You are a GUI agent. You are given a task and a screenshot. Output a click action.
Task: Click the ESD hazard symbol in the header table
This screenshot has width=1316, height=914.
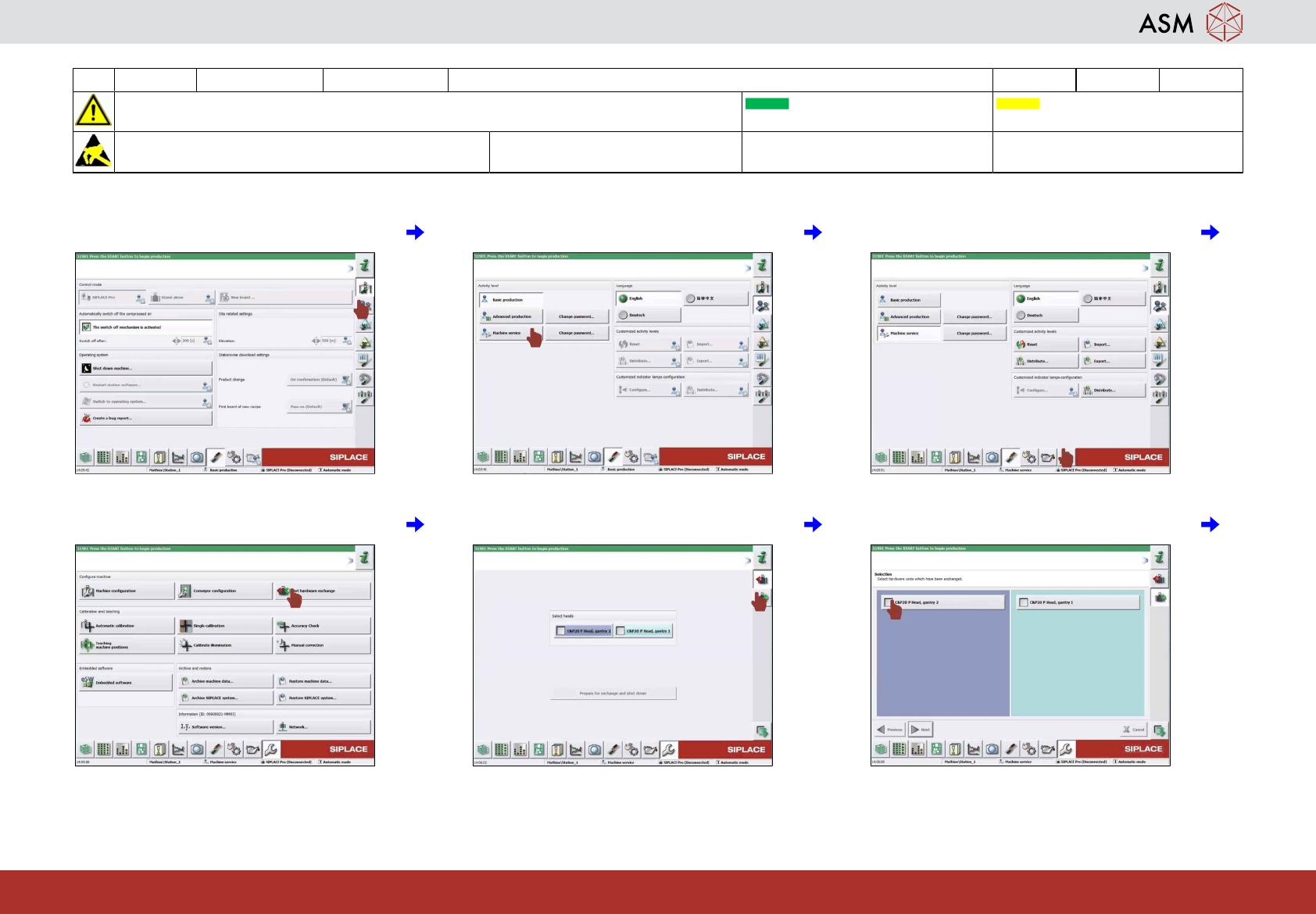(x=93, y=152)
